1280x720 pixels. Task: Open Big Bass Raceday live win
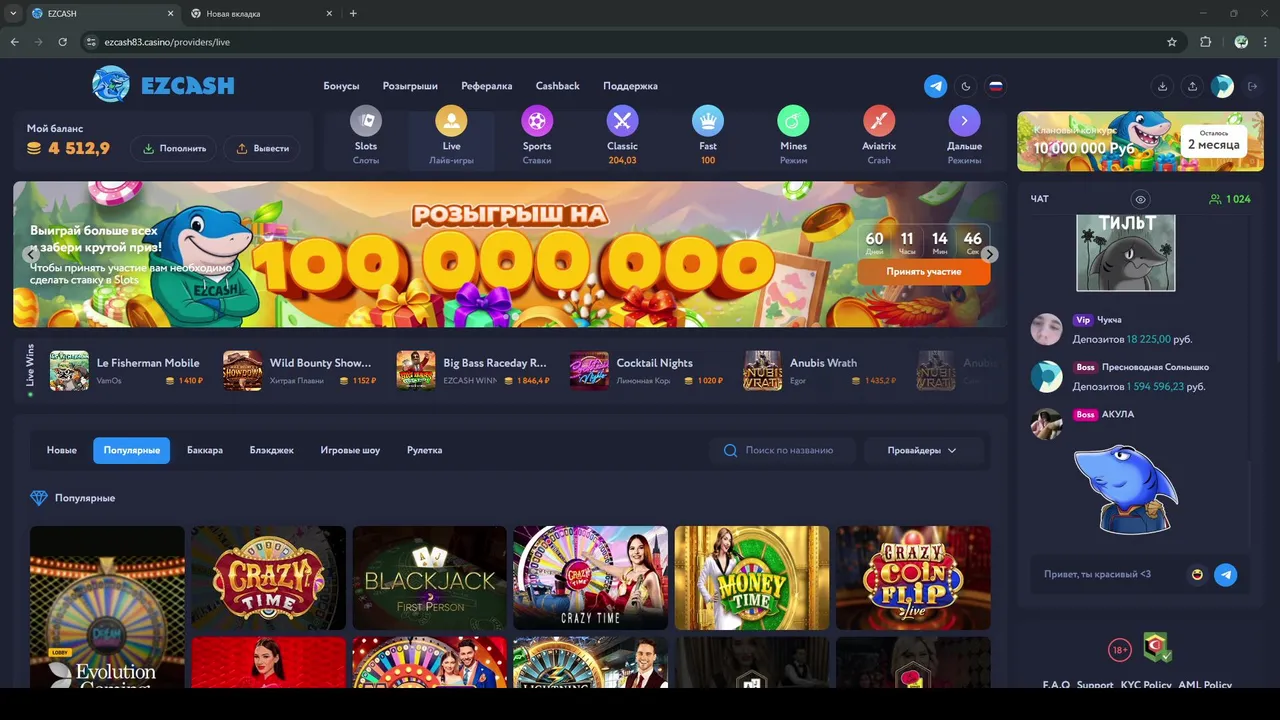pyautogui.click(x=474, y=370)
